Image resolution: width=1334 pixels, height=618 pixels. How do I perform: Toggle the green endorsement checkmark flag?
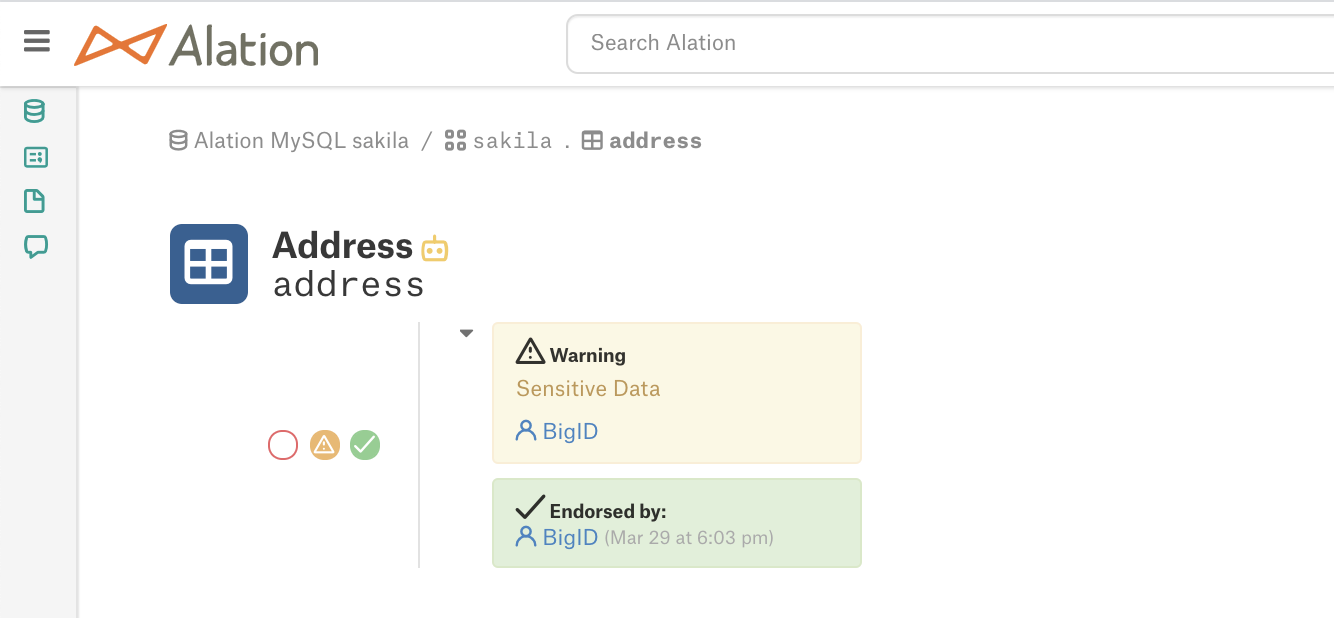(x=365, y=445)
